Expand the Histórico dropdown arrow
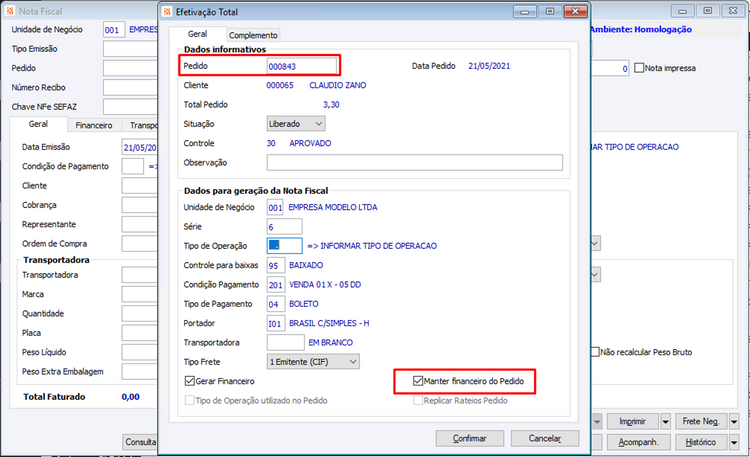750x457 pixels. (734, 442)
